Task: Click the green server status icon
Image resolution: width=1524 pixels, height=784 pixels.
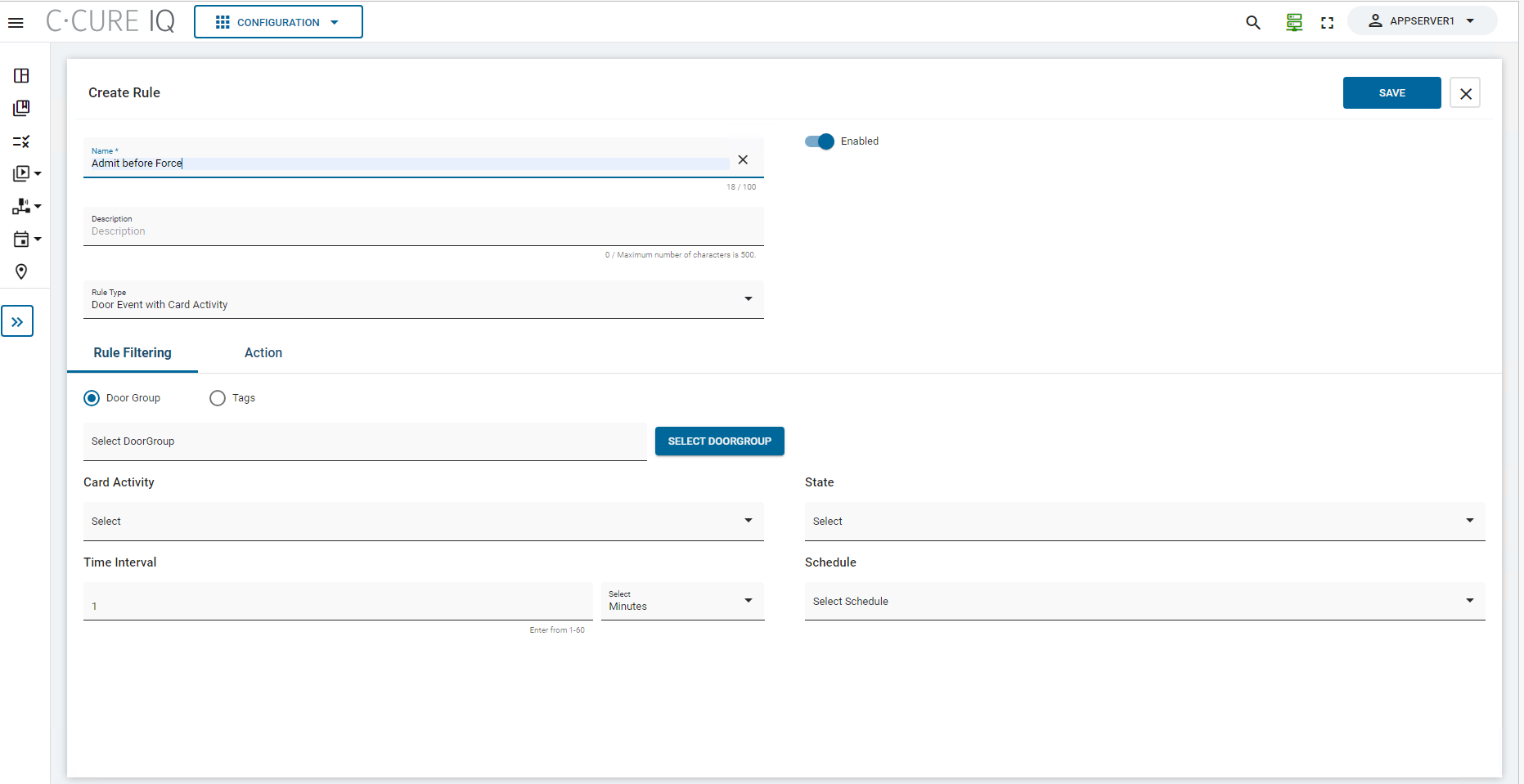Action: (x=1293, y=23)
